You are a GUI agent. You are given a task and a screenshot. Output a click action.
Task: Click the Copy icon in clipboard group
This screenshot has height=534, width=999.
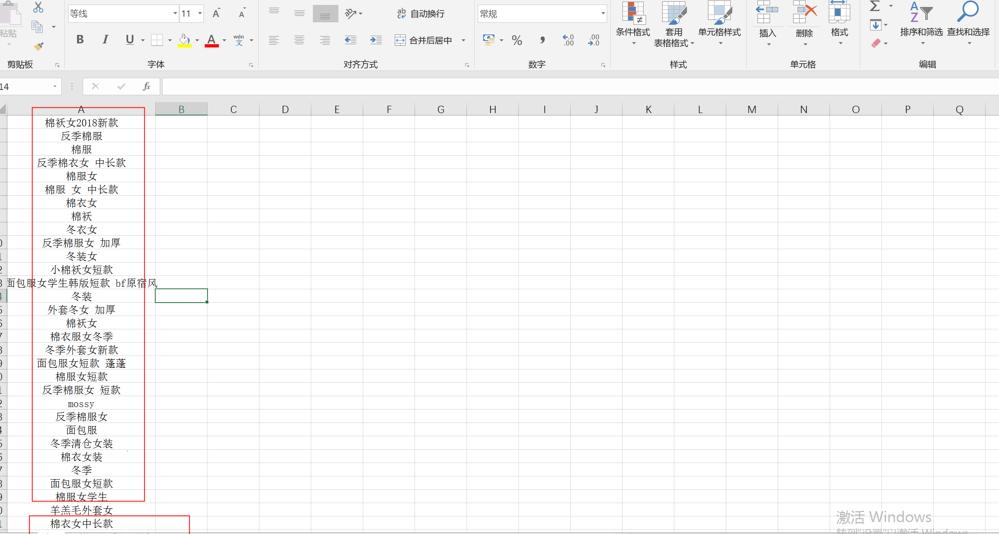coord(37,27)
